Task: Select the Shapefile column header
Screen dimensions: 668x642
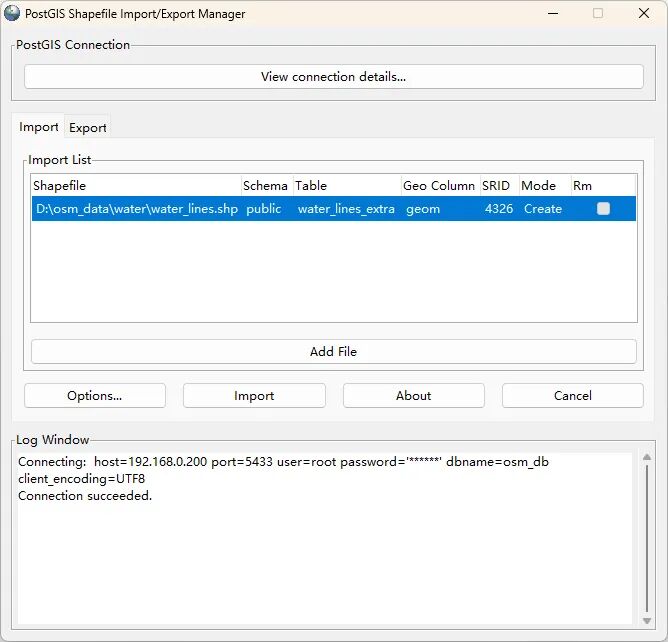Action: pos(136,186)
